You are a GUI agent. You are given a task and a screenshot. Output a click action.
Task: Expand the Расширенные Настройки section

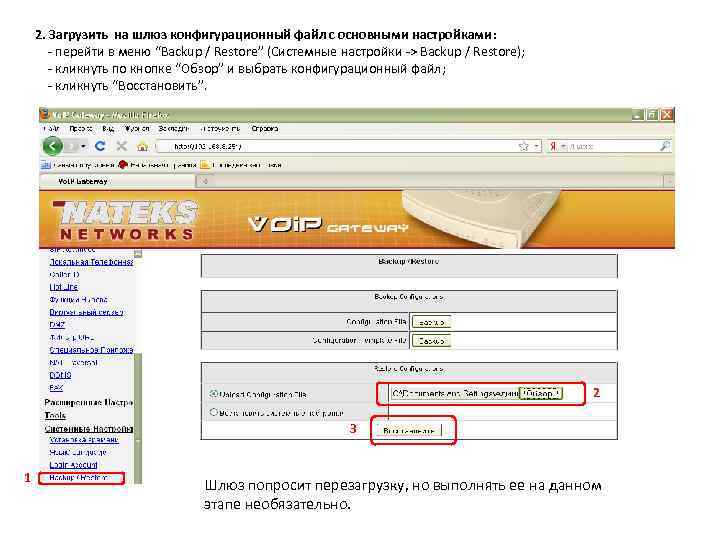click(89, 402)
